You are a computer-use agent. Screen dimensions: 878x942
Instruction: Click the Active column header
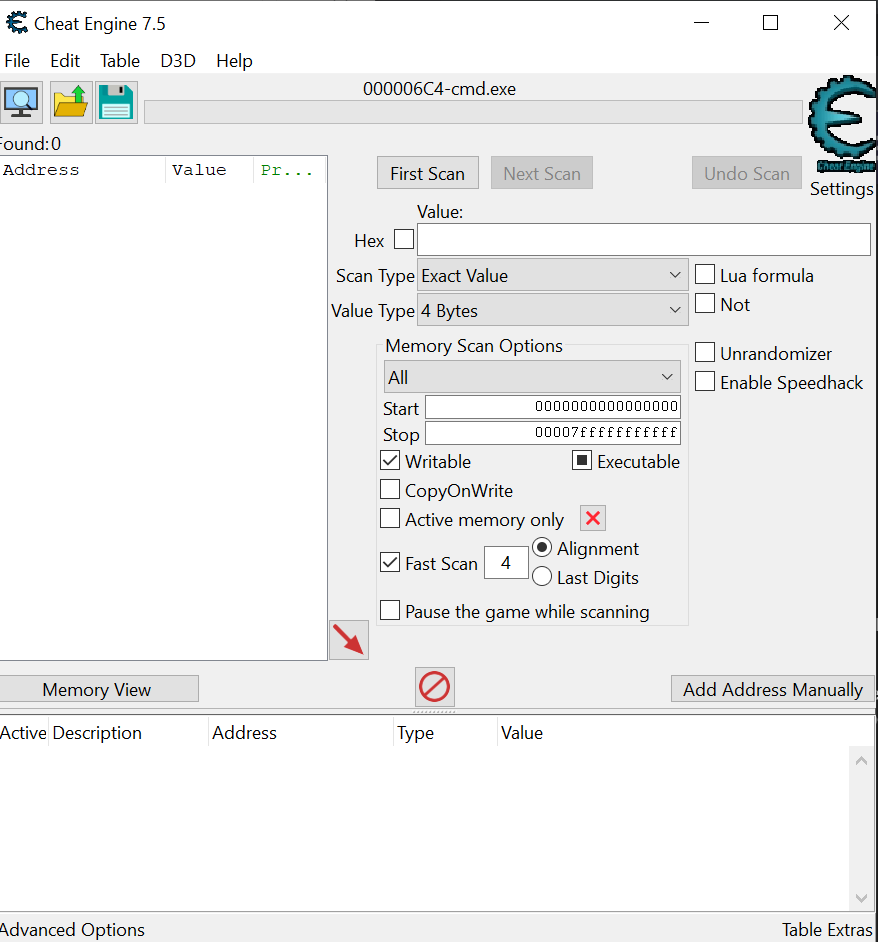23,732
